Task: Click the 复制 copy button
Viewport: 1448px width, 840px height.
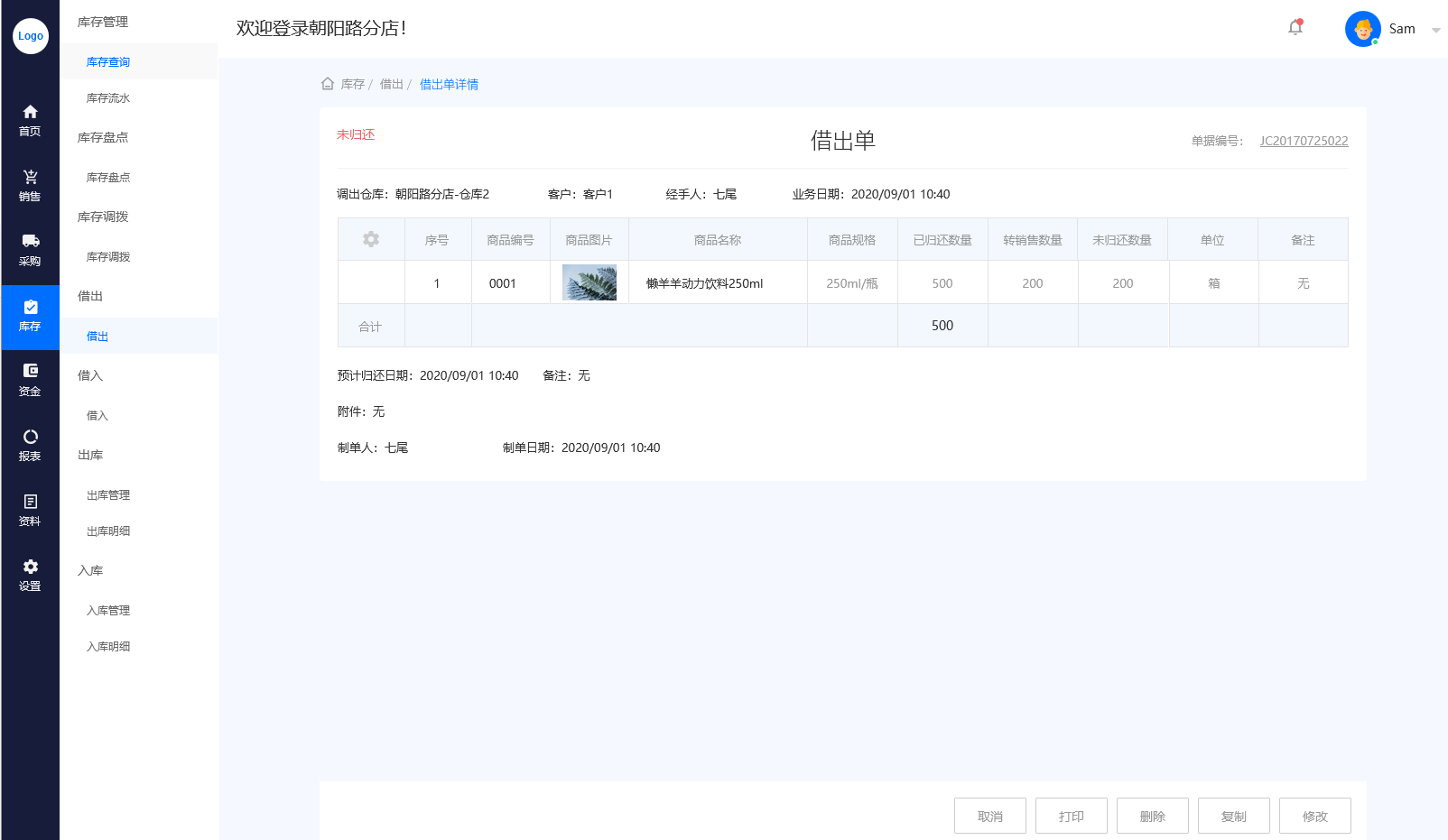Action: tap(1234, 816)
